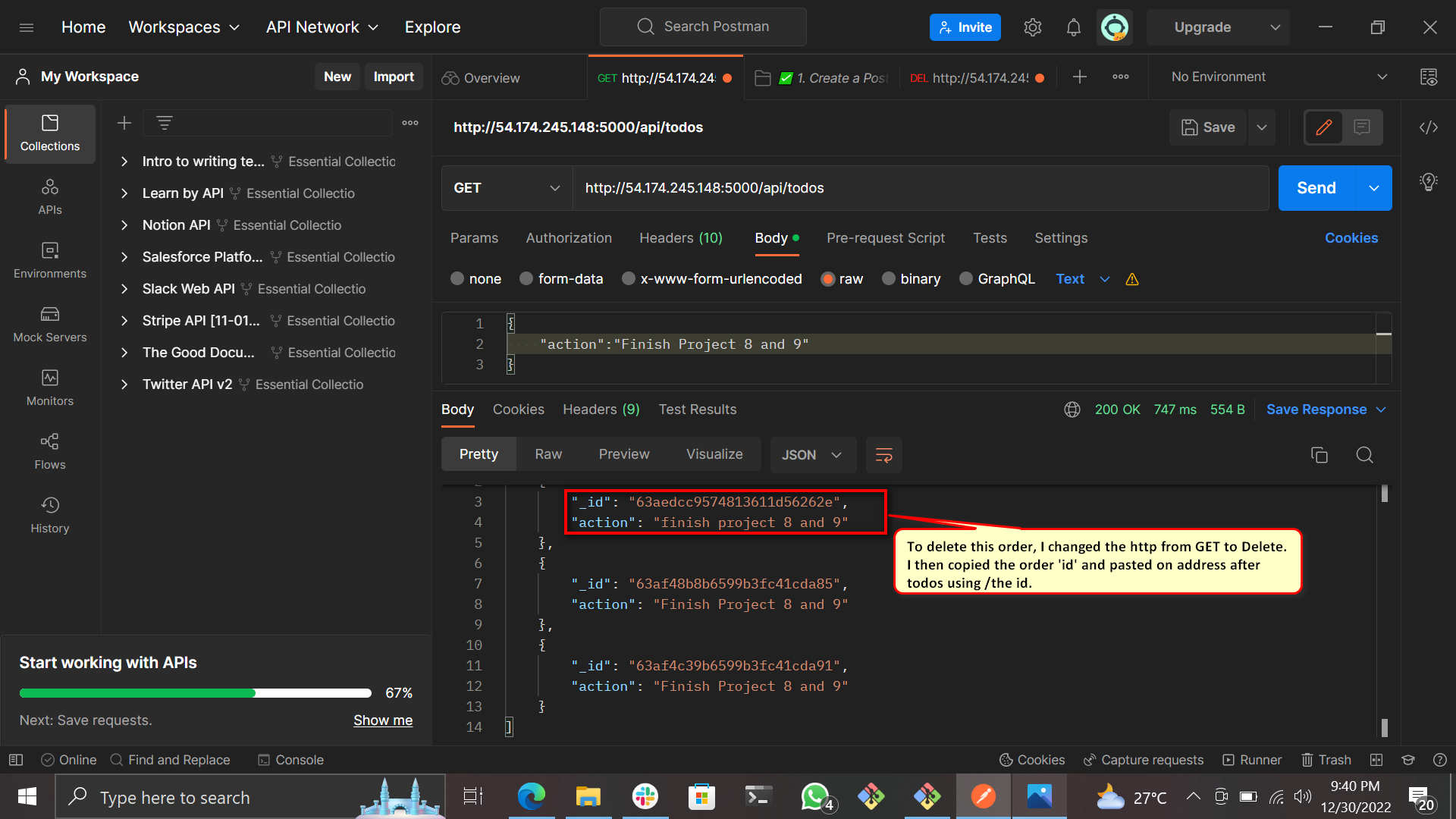
Task: Open the code snippet panel
Action: (x=1429, y=127)
